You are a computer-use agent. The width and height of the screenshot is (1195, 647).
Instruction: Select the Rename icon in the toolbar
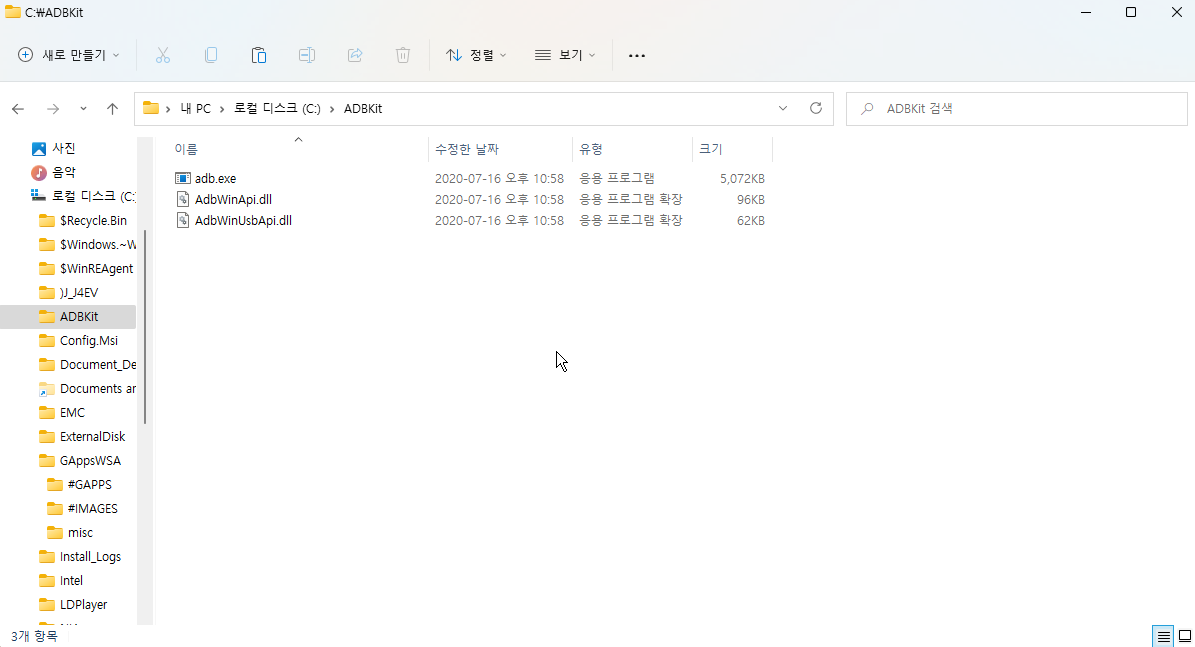pos(306,55)
